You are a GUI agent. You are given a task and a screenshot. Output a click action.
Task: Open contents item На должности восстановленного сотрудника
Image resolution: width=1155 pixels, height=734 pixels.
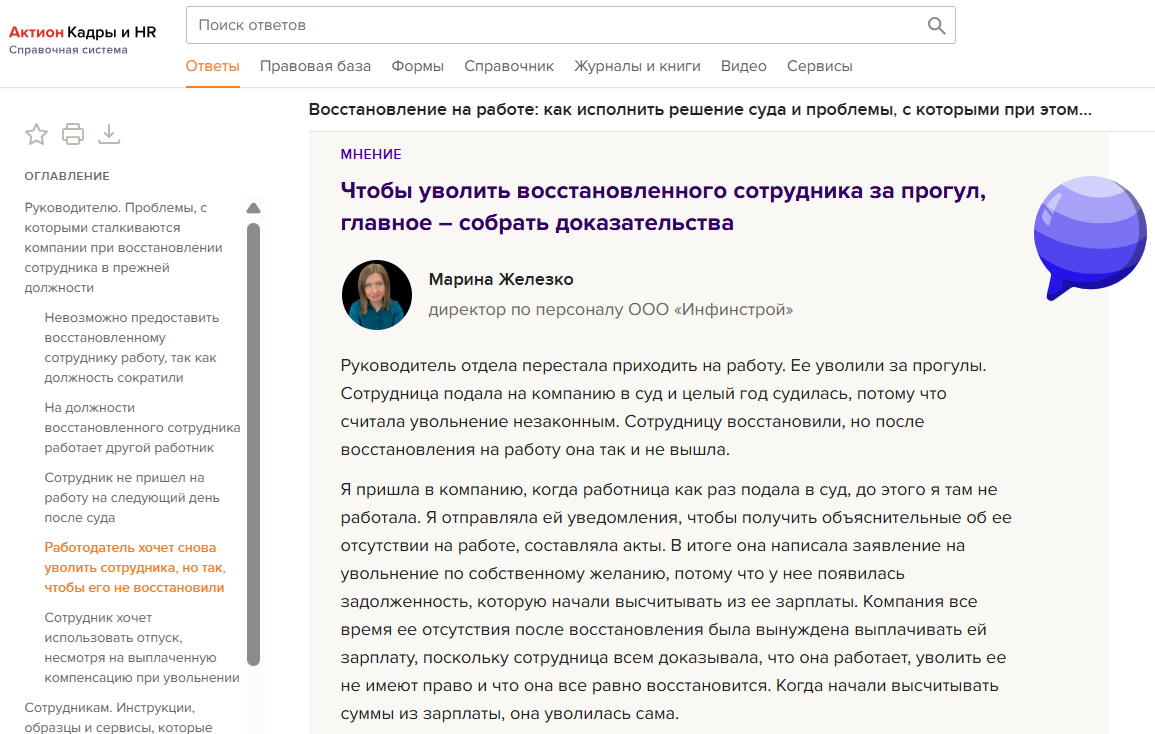142,427
